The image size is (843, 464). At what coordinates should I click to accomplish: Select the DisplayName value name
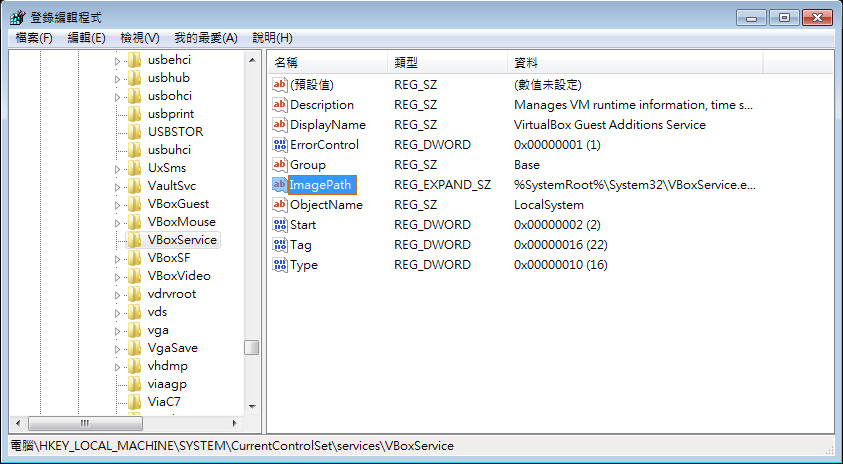[328, 125]
